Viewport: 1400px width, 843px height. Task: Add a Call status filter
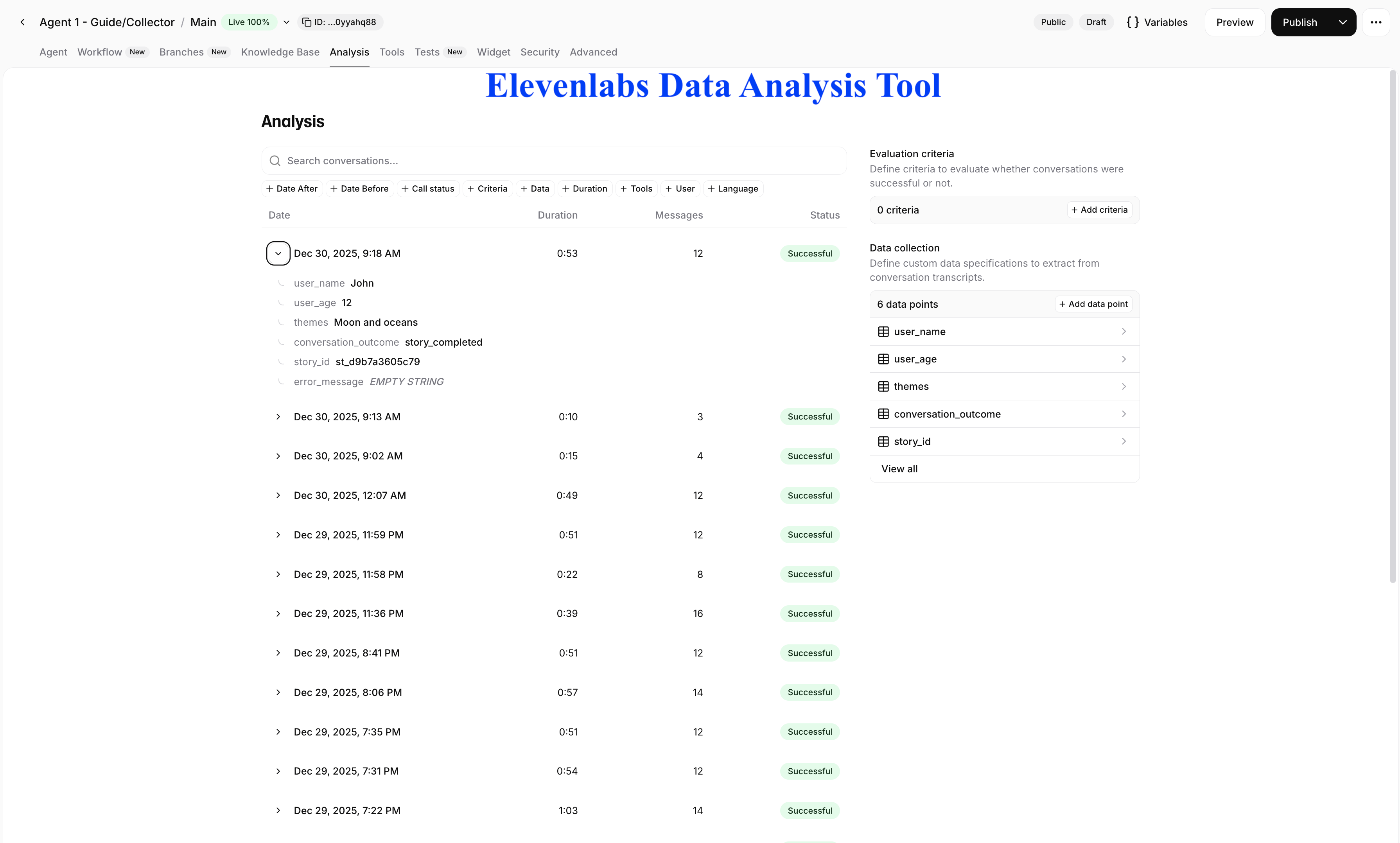click(x=428, y=188)
